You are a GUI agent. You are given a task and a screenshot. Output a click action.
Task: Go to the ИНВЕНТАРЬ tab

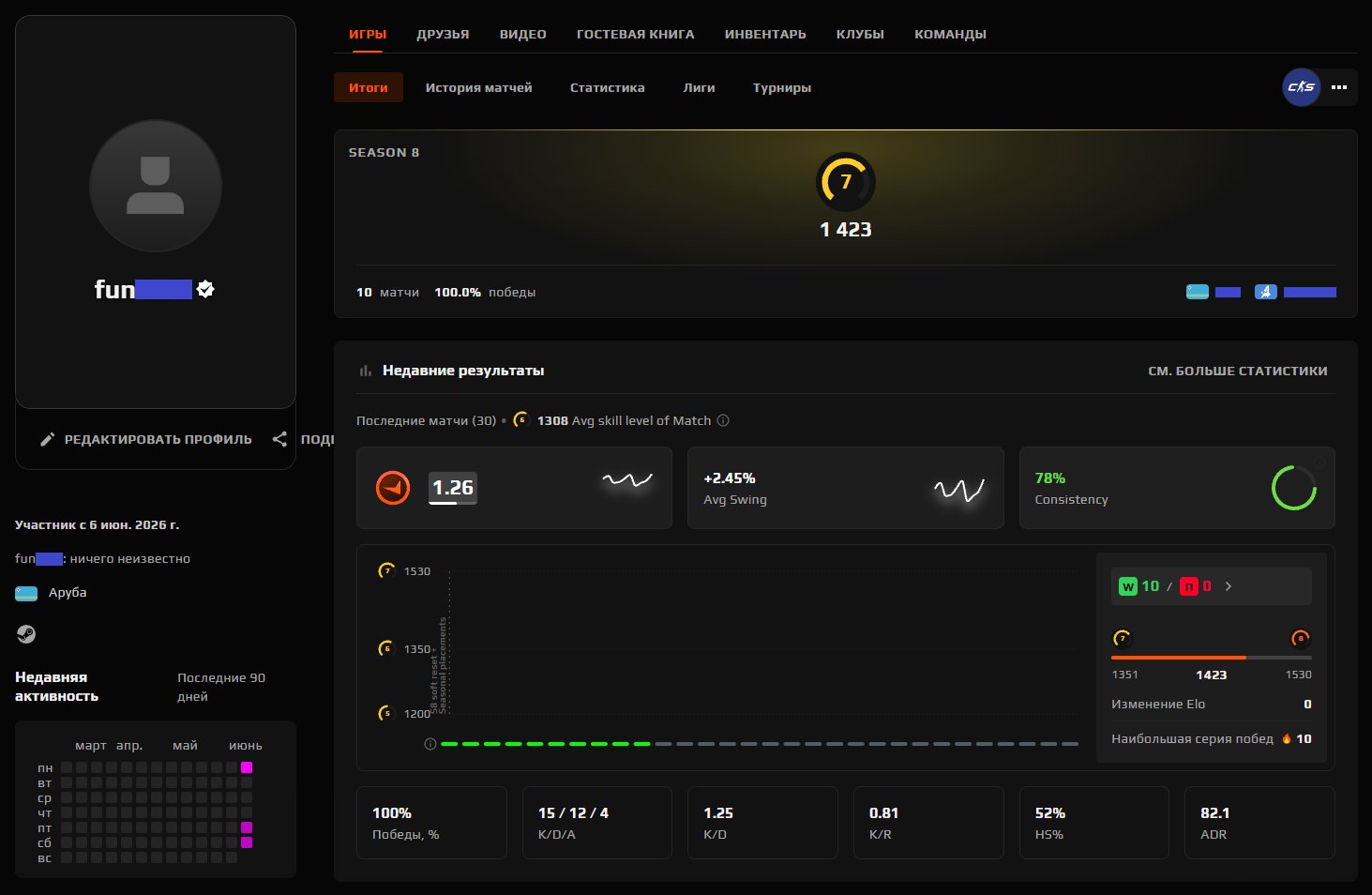coord(765,34)
